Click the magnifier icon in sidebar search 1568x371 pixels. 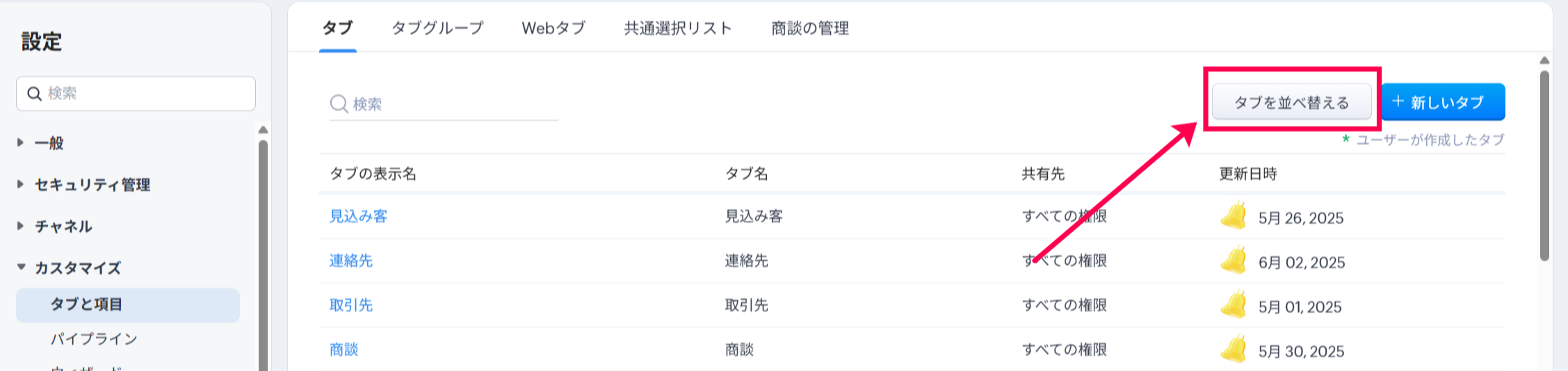34,94
